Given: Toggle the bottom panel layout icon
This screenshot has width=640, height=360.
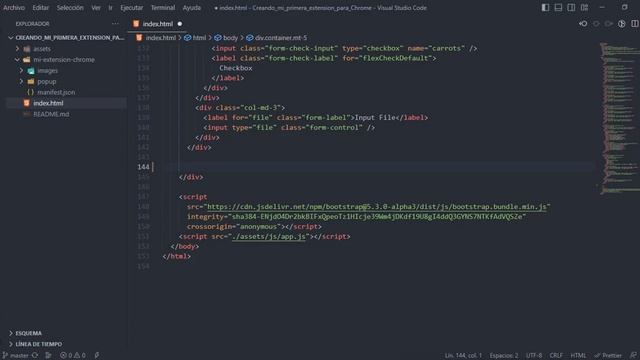Looking at the screenshot, I should [x=558, y=8].
